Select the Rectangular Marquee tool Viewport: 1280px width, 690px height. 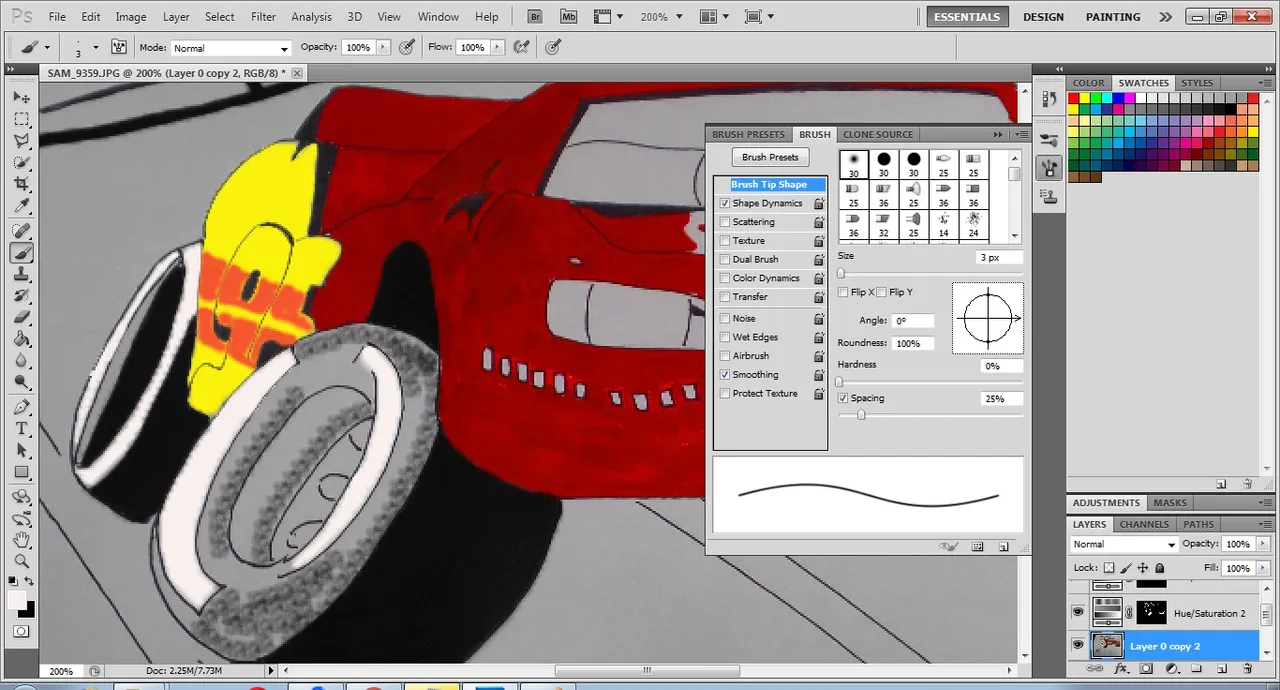click(21, 119)
